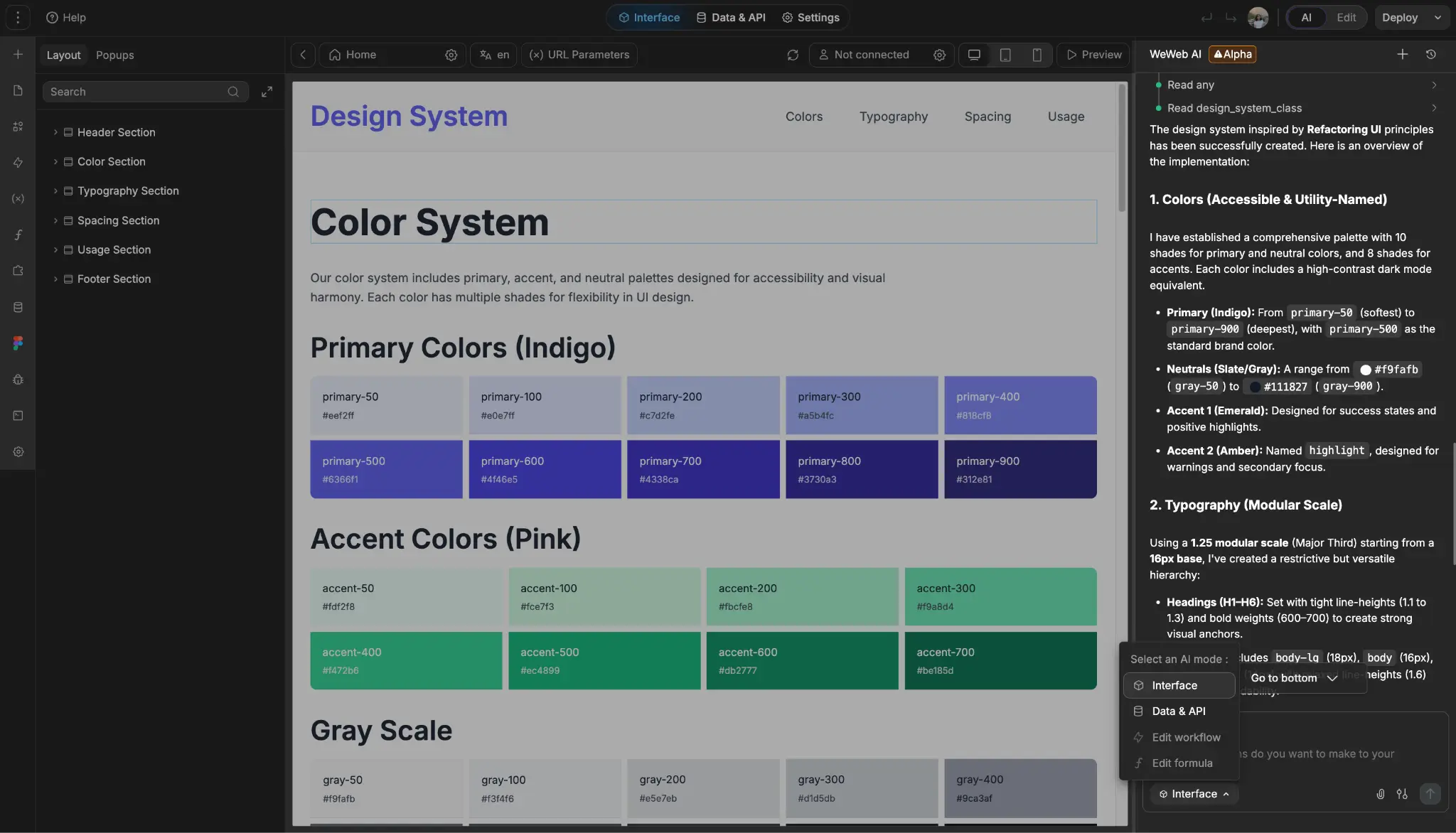Expand the layout tree with arrows icon
Image resolution: width=1456 pixels, height=833 pixels.
[267, 92]
